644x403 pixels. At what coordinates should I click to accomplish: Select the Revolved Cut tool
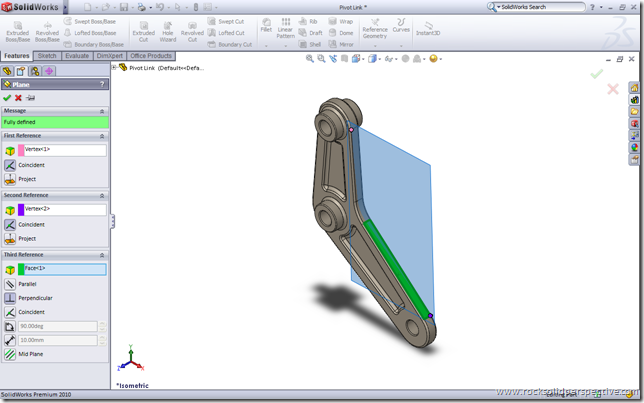coord(192,32)
